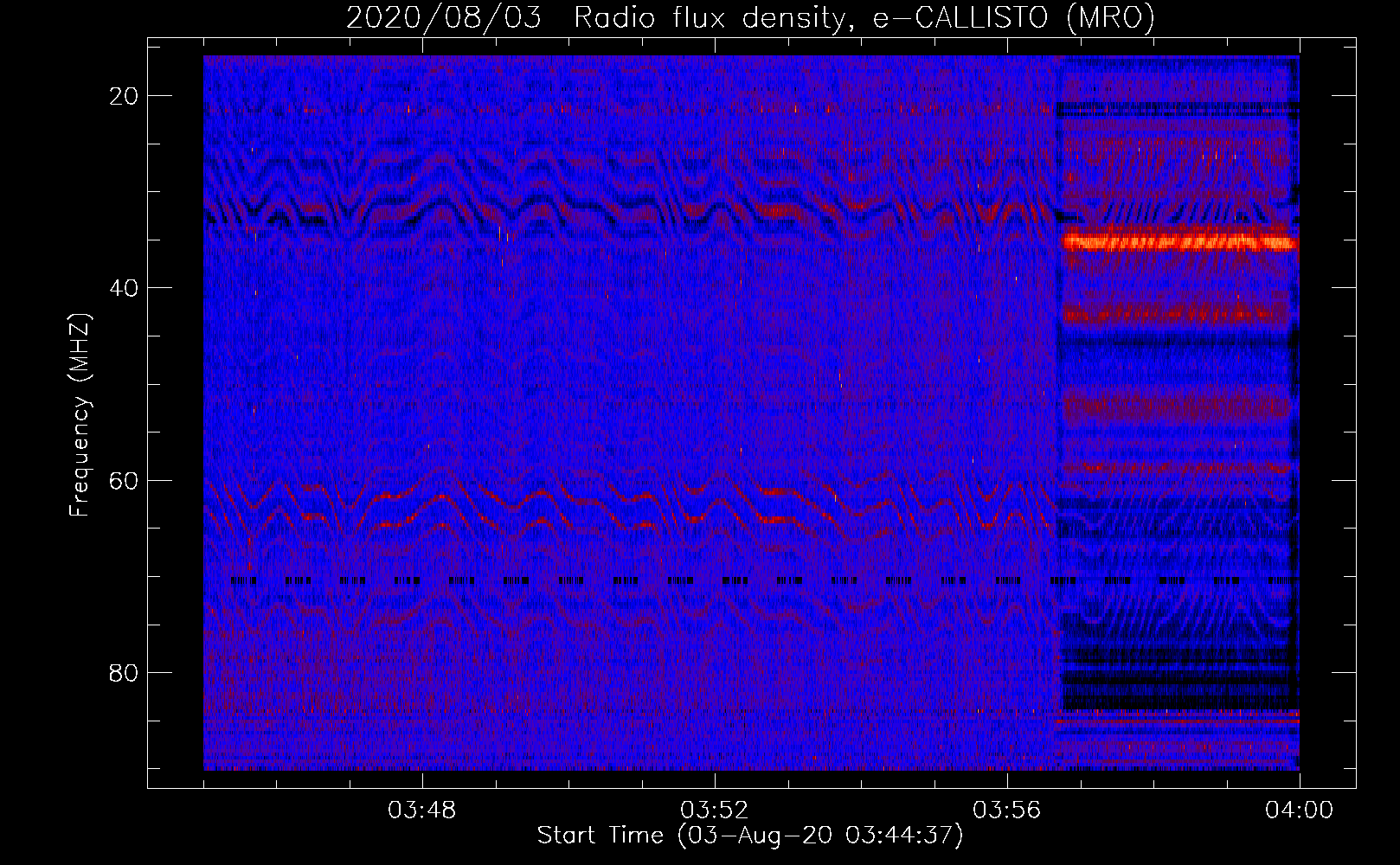Click the bright orange emission band near 35 MHz
This screenshot has height=865, width=1400.
pos(1180,242)
